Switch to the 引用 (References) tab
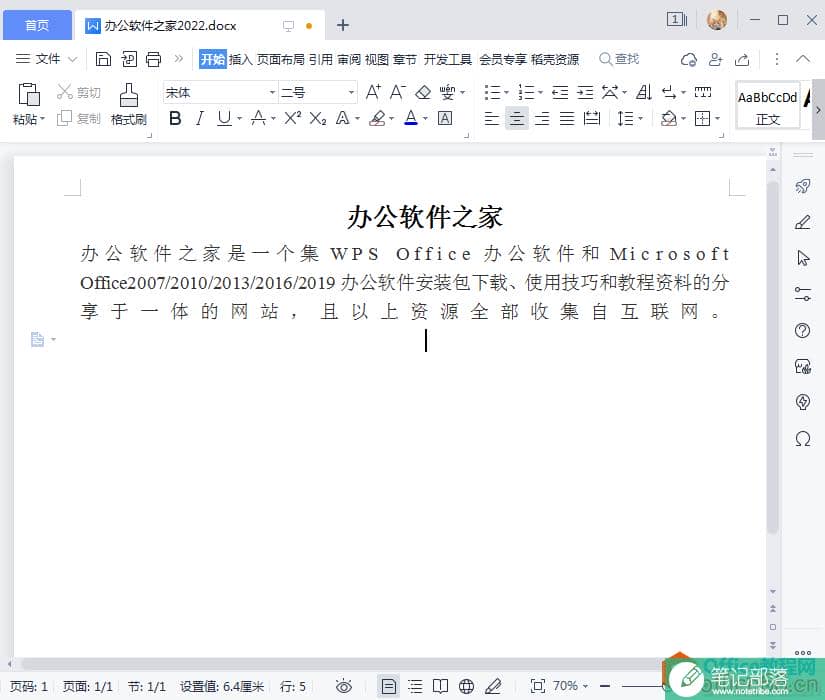Screen dimensions: 825x700 coord(320,59)
